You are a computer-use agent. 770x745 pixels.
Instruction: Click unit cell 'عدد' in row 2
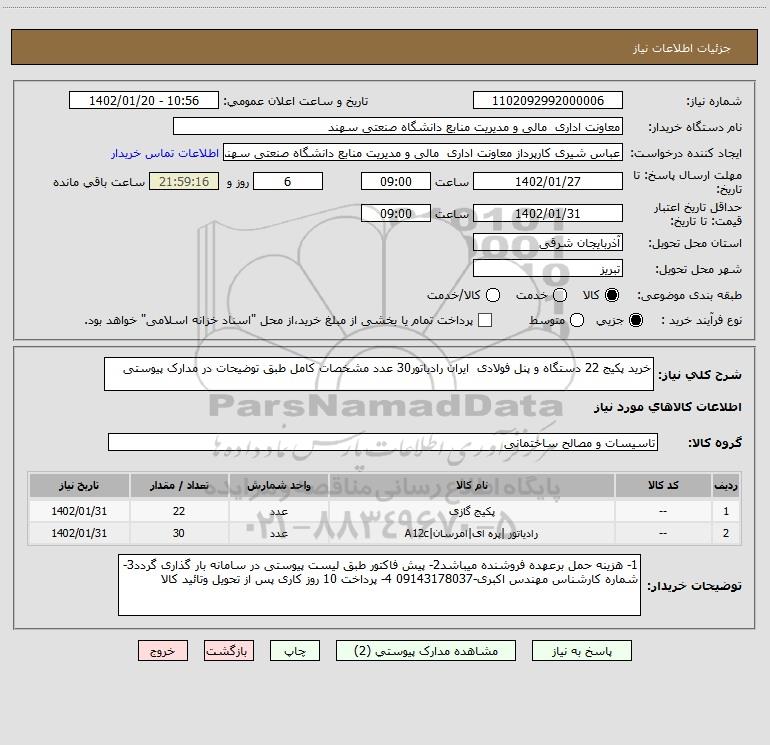click(278, 533)
